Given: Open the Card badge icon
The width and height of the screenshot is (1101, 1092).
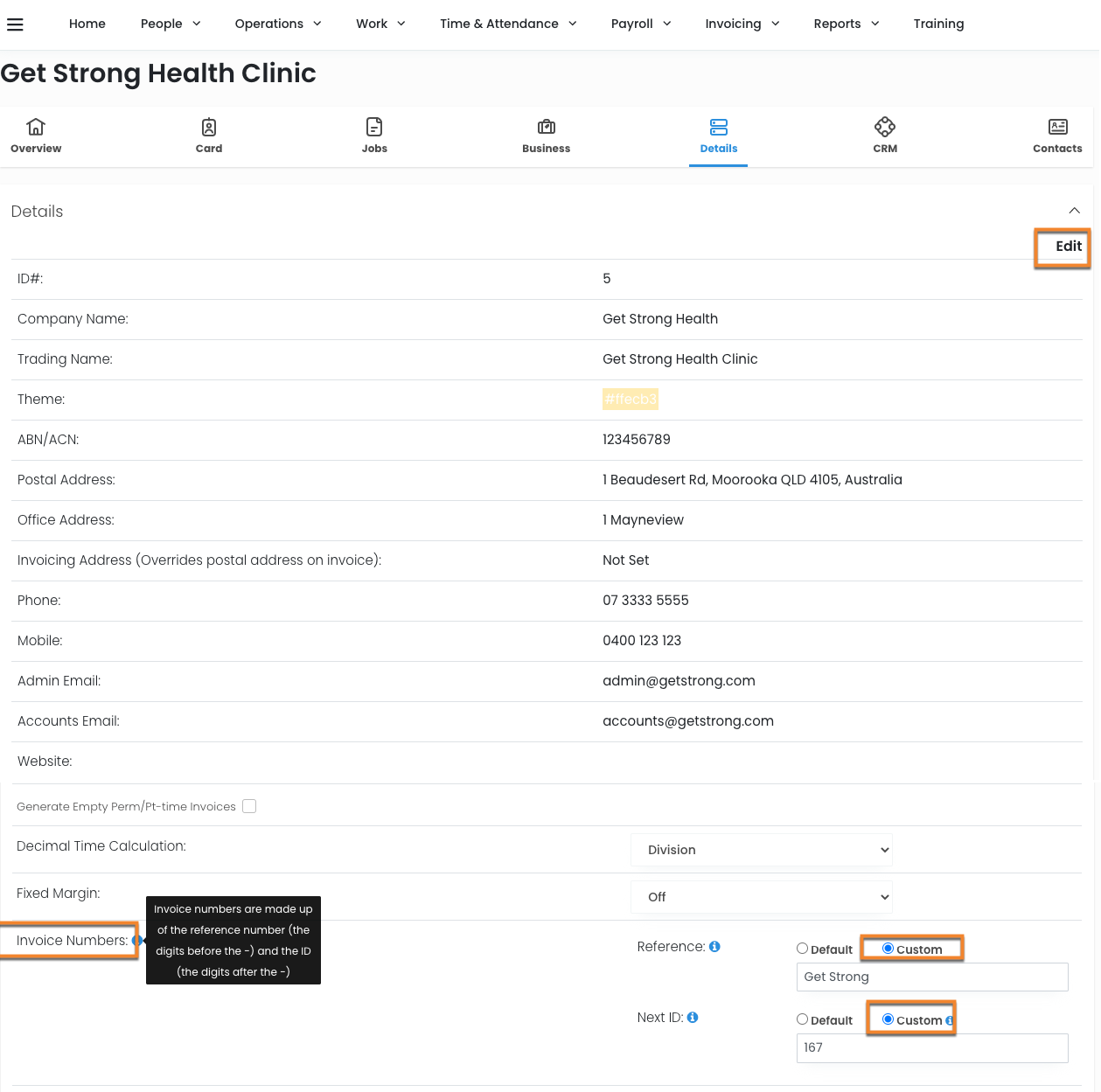Looking at the screenshot, I should pos(209,128).
